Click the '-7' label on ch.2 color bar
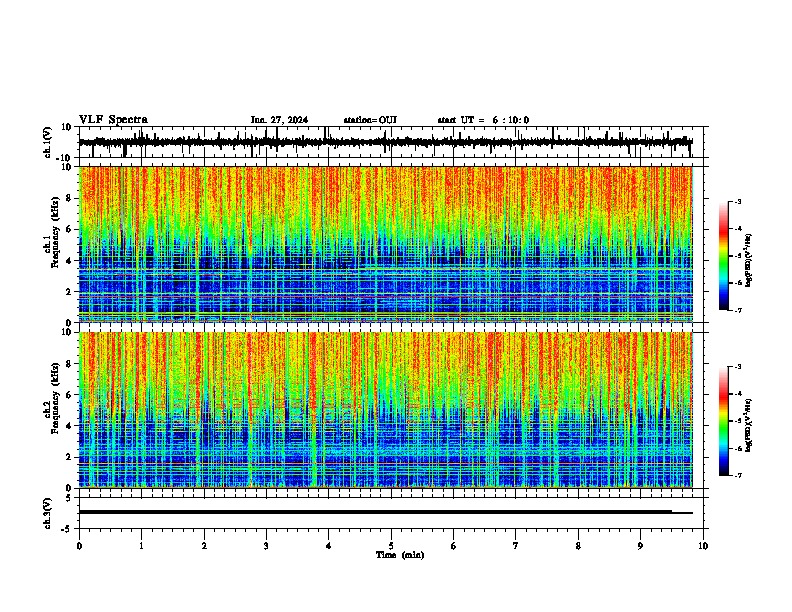This screenshot has height=612, width=792. point(737,476)
